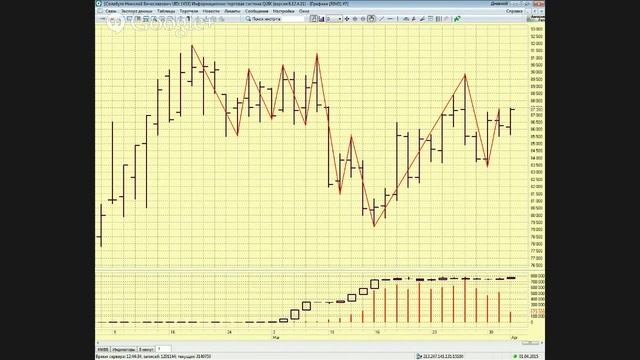Click the horizontal scrollbar right arrow

pos(542,343)
